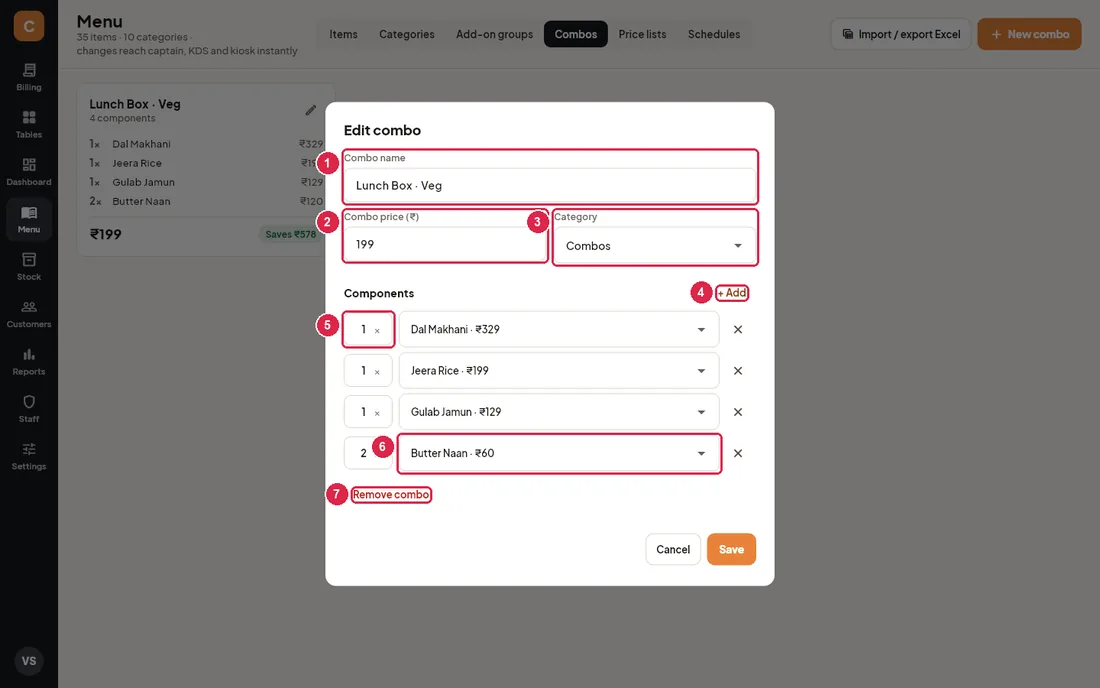
Task: Open the Gulab Jamun item dropdown
Action: click(x=559, y=412)
